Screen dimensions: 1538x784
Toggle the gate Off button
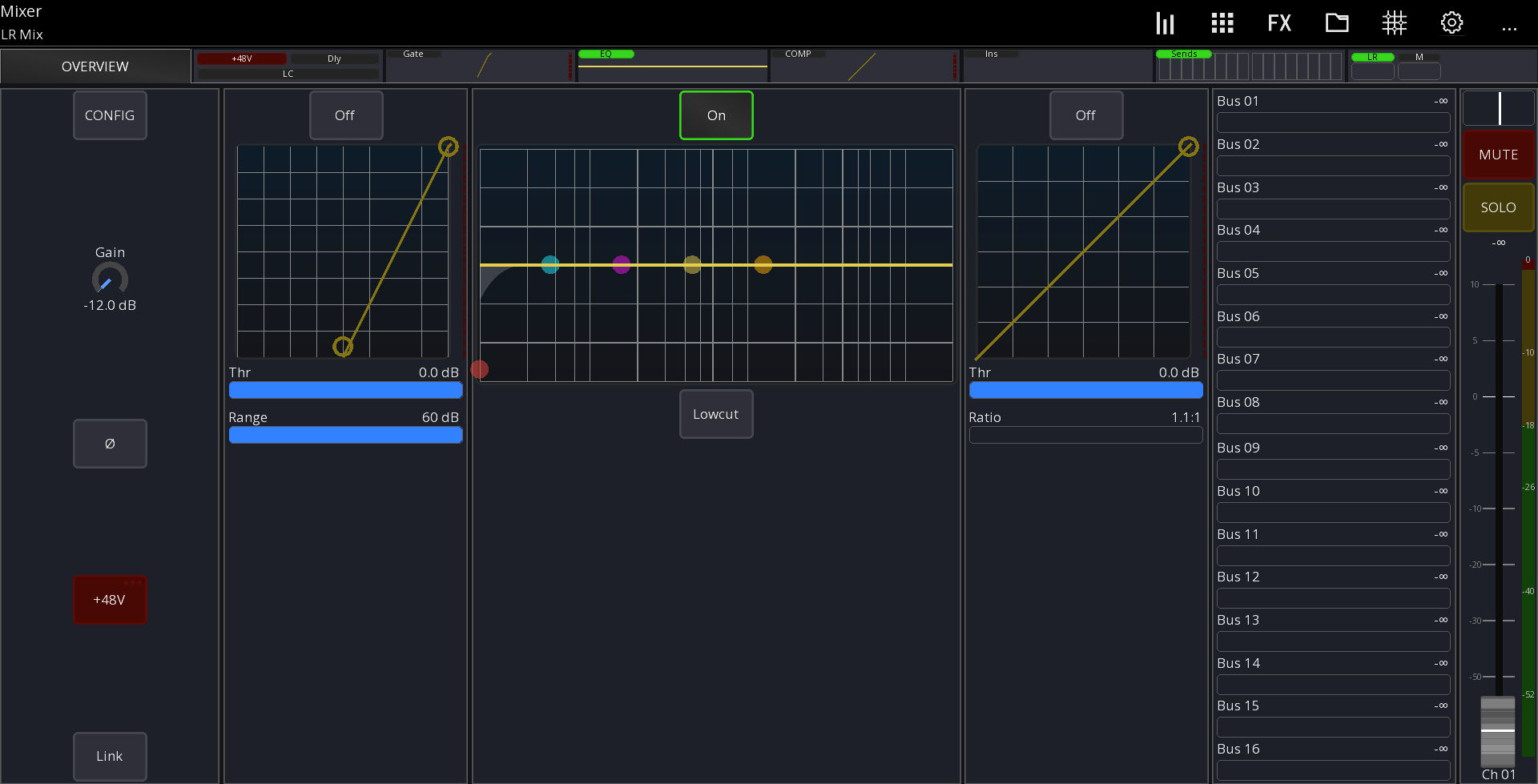[346, 115]
